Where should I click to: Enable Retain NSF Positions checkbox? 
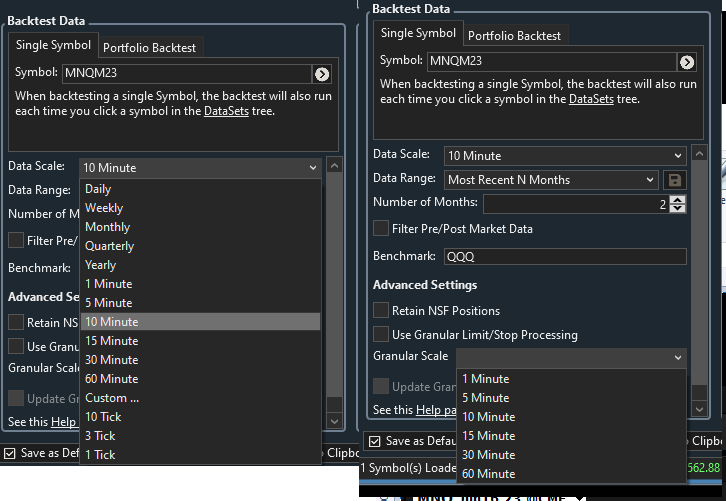(x=381, y=311)
